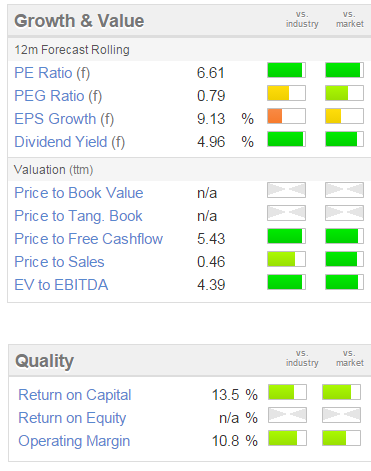Click the Return on Equity link
The height and width of the screenshot is (471, 371).
[x=72, y=418]
